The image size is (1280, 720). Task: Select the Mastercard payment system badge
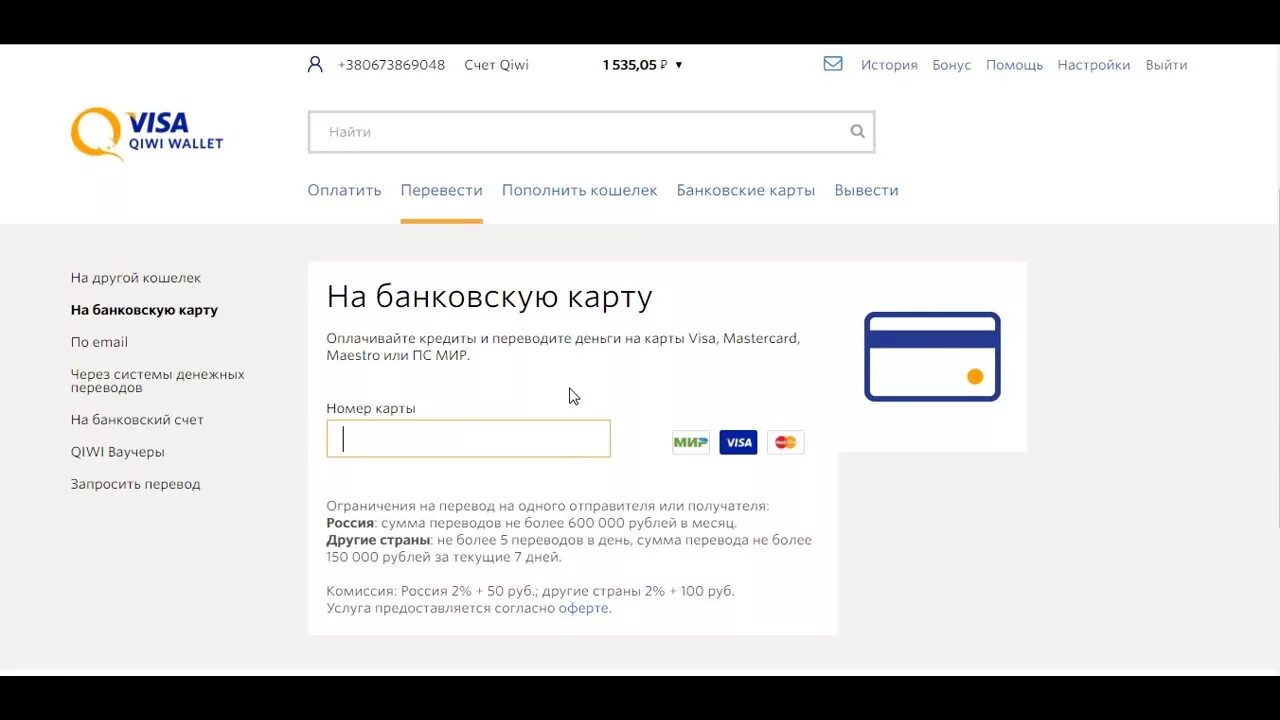785,442
